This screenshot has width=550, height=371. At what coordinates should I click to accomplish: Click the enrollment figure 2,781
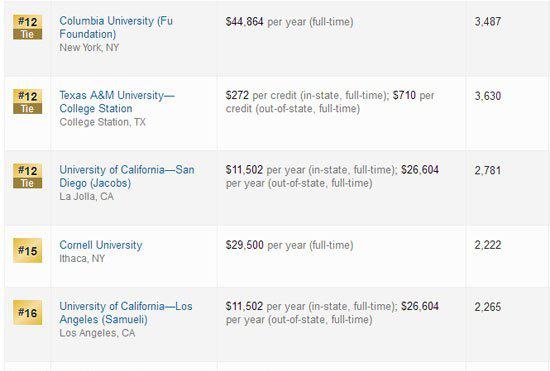point(488,170)
